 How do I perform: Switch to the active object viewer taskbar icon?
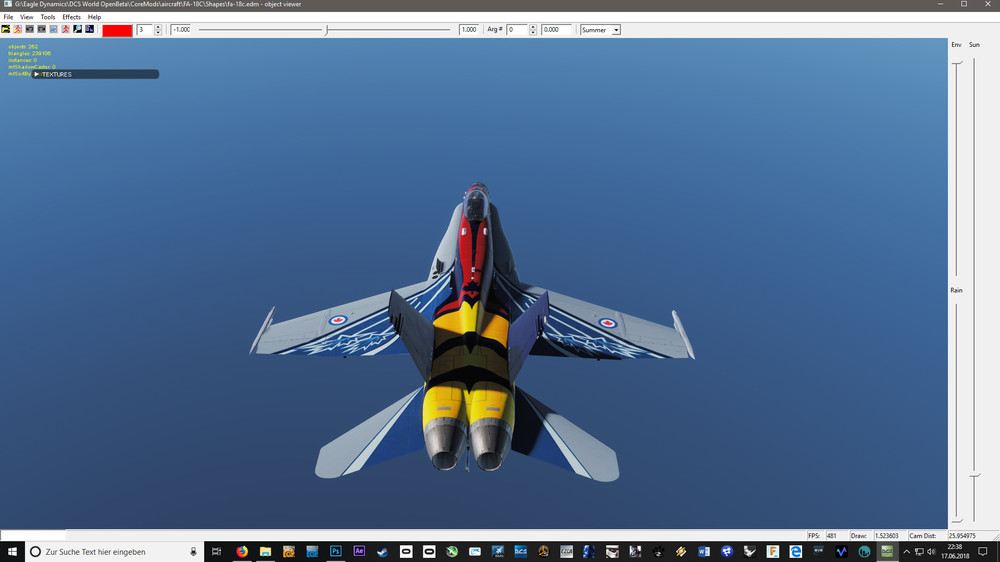887,552
